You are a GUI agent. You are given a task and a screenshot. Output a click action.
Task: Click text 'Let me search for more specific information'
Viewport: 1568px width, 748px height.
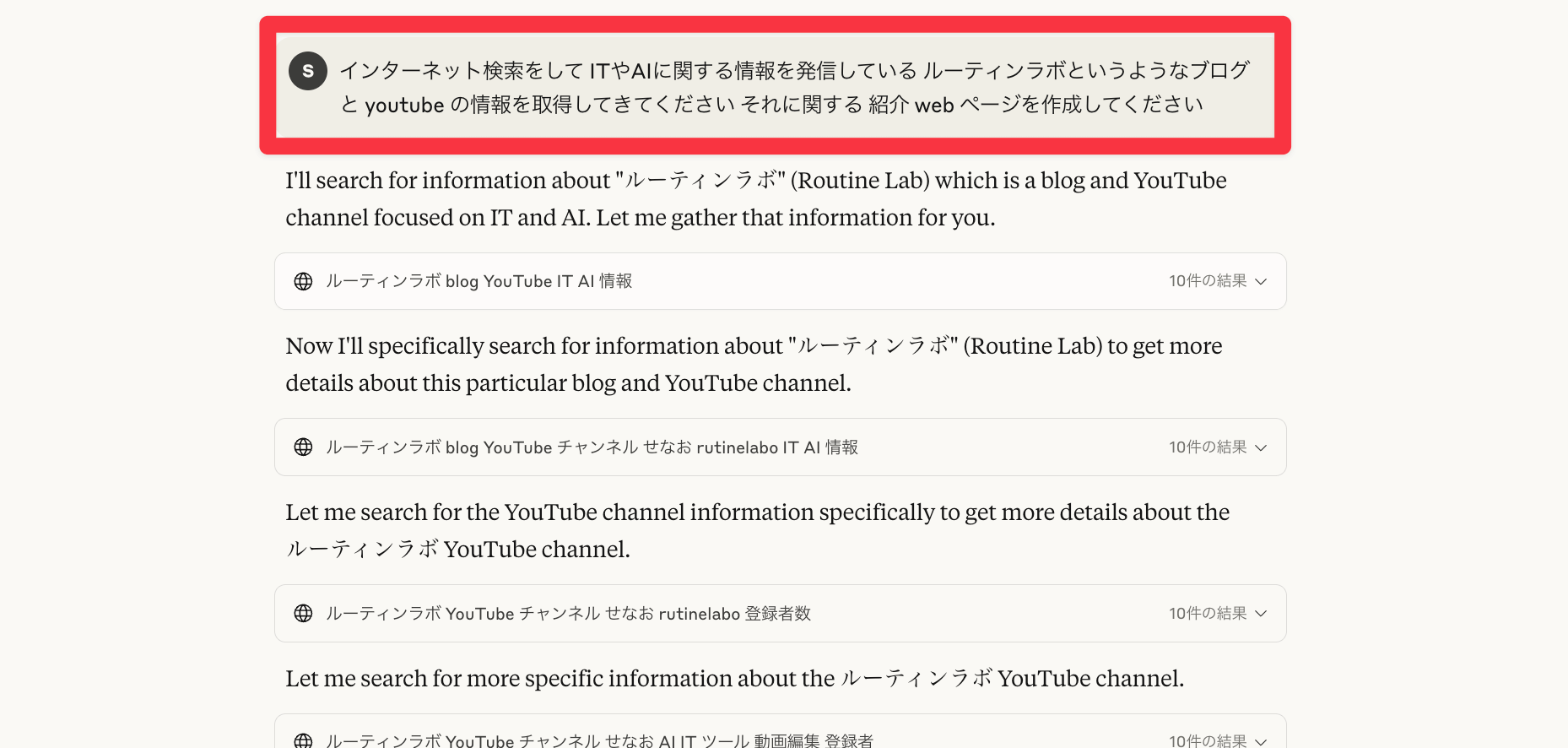[734, 679]
